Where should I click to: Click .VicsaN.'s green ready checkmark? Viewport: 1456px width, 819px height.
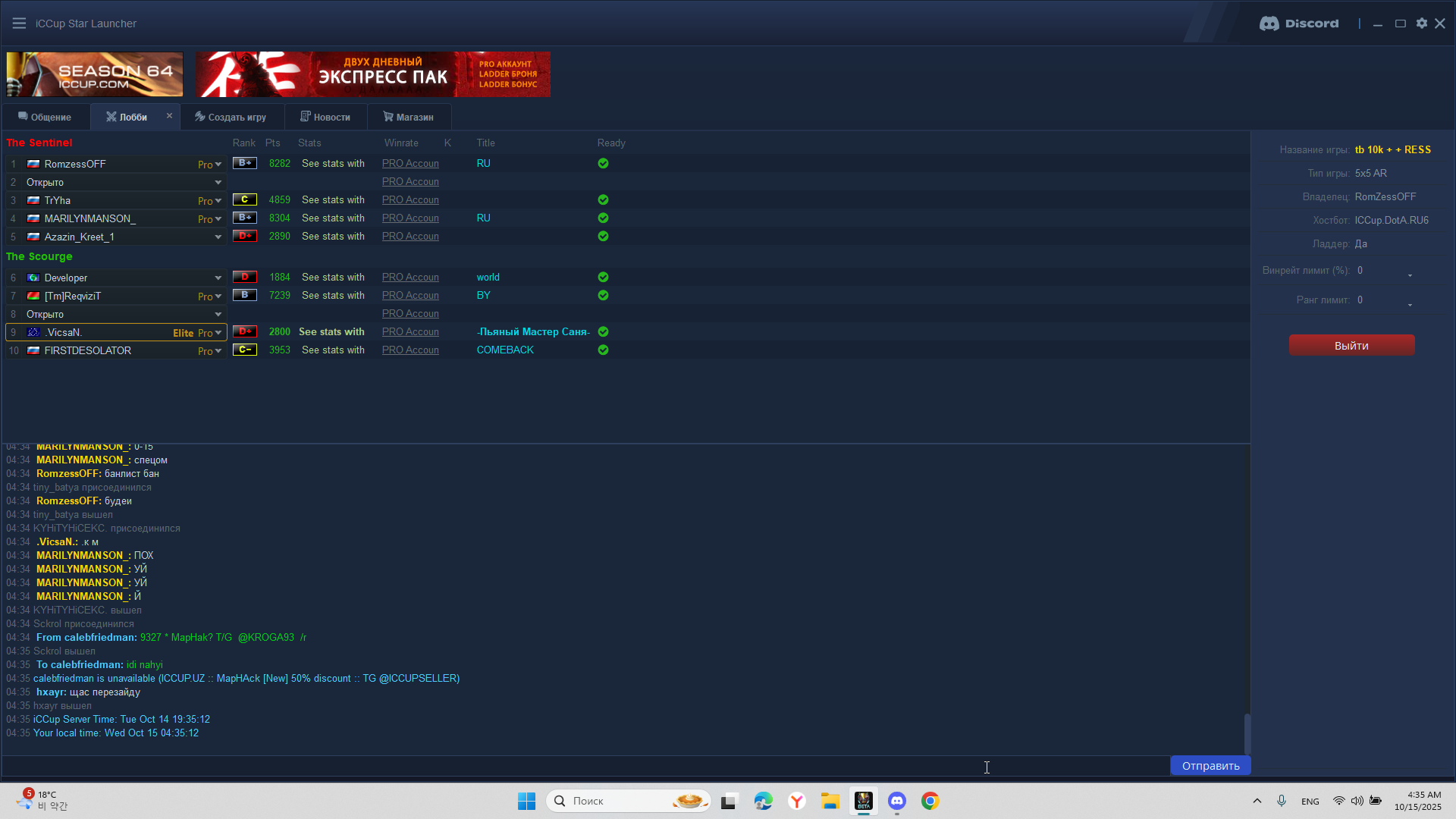(603, 331)
